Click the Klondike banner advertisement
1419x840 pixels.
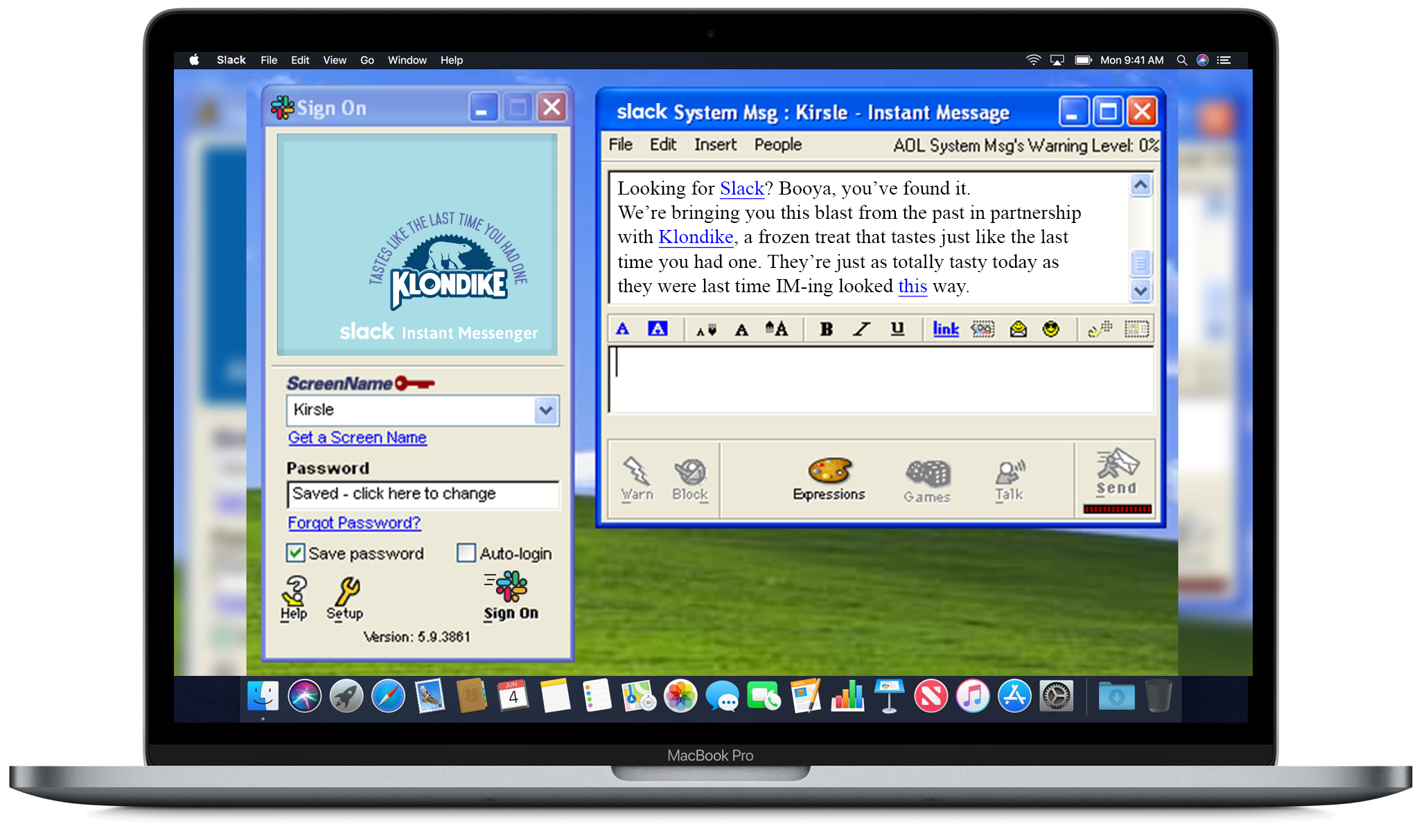coord(417,244)
